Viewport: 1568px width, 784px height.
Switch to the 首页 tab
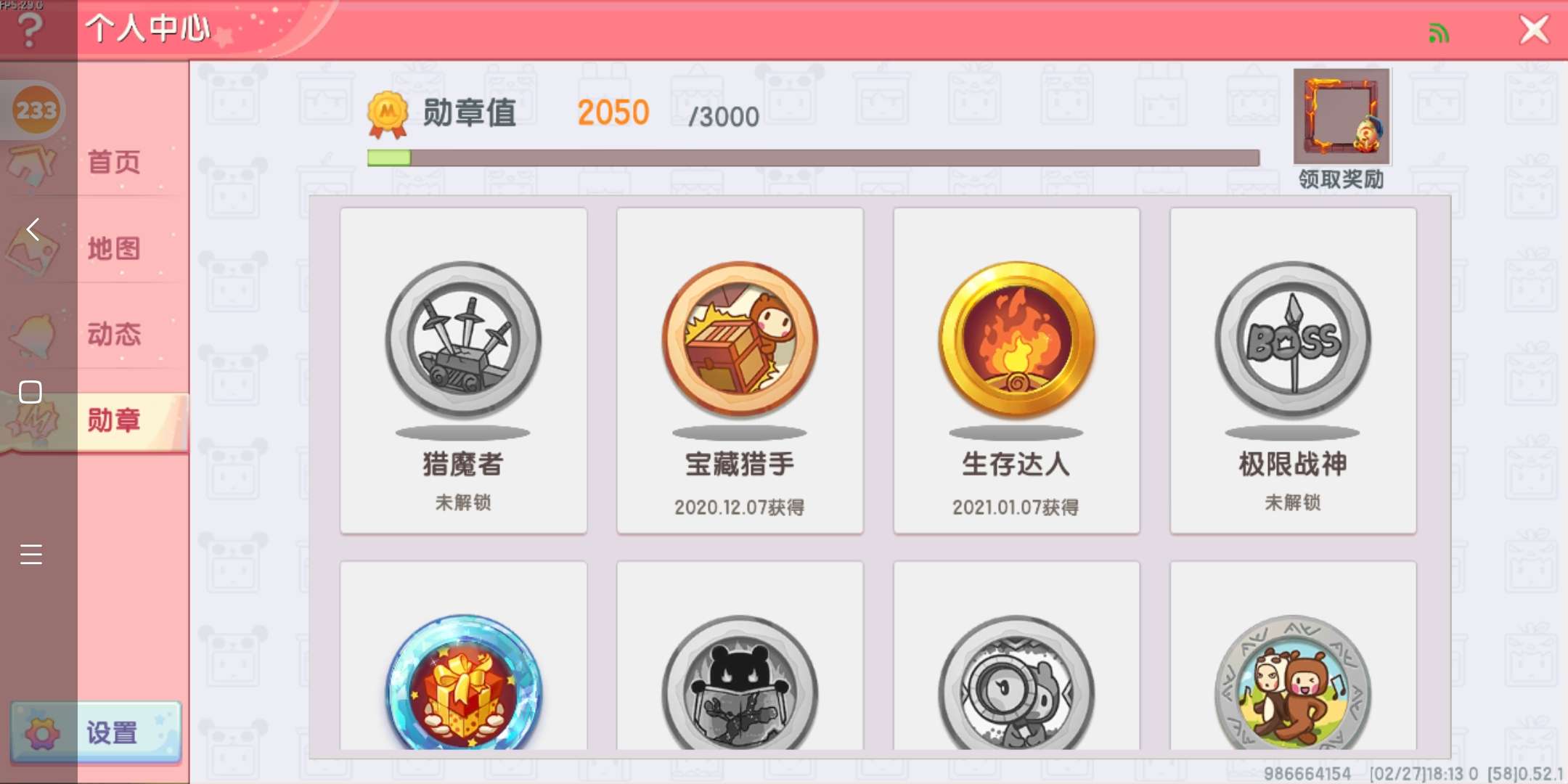(x=114, y=162)
